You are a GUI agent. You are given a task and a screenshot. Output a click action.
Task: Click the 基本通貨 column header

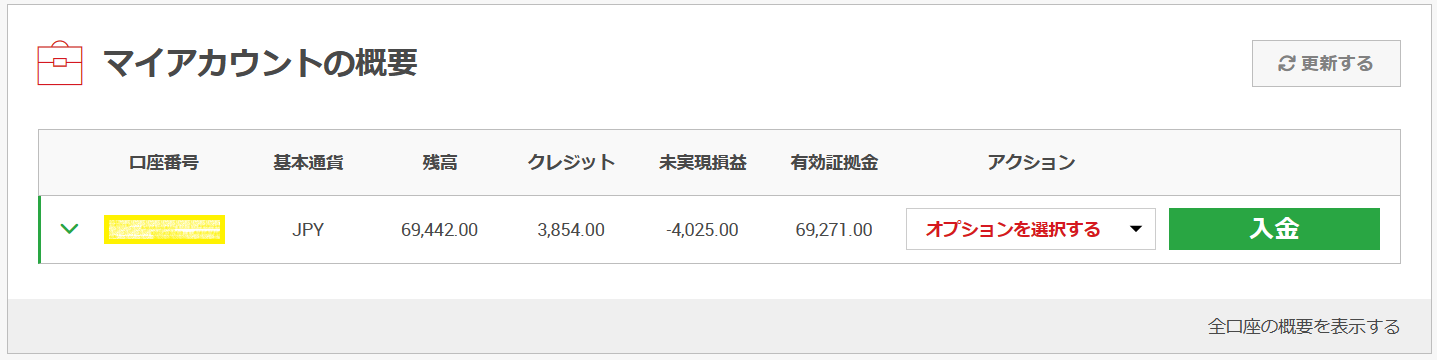point(308,162)
